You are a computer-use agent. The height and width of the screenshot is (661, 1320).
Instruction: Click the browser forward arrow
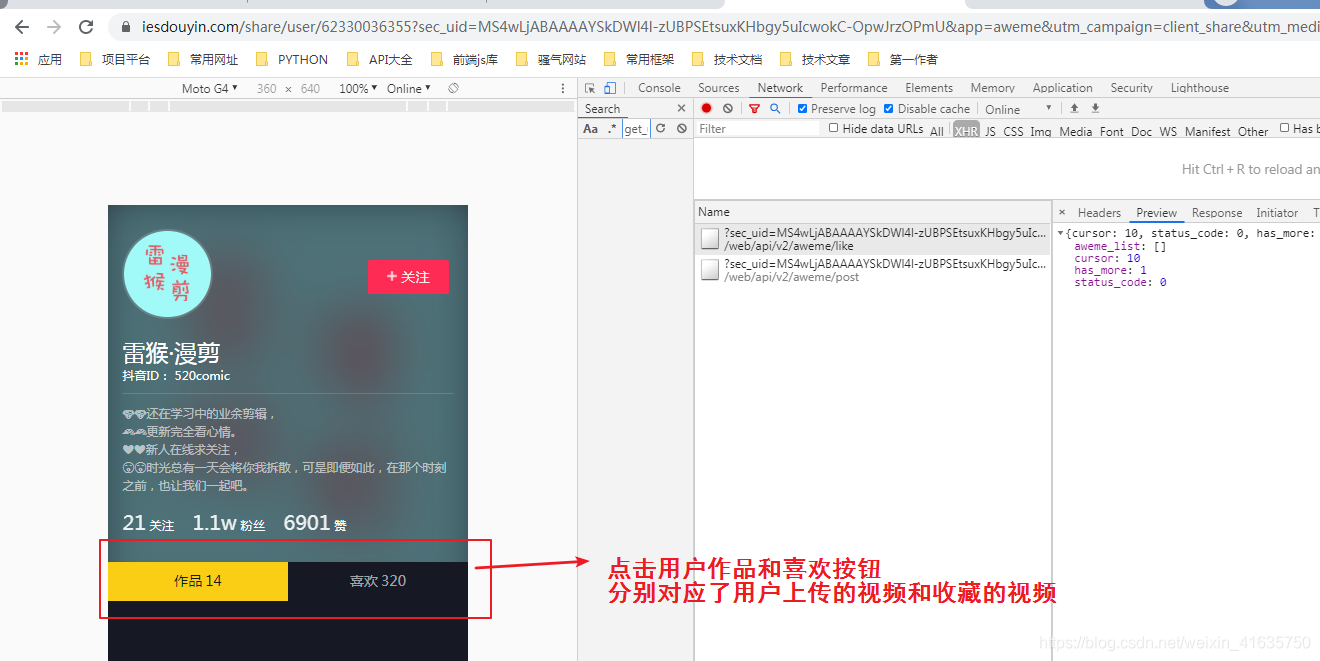pos(54,27)
